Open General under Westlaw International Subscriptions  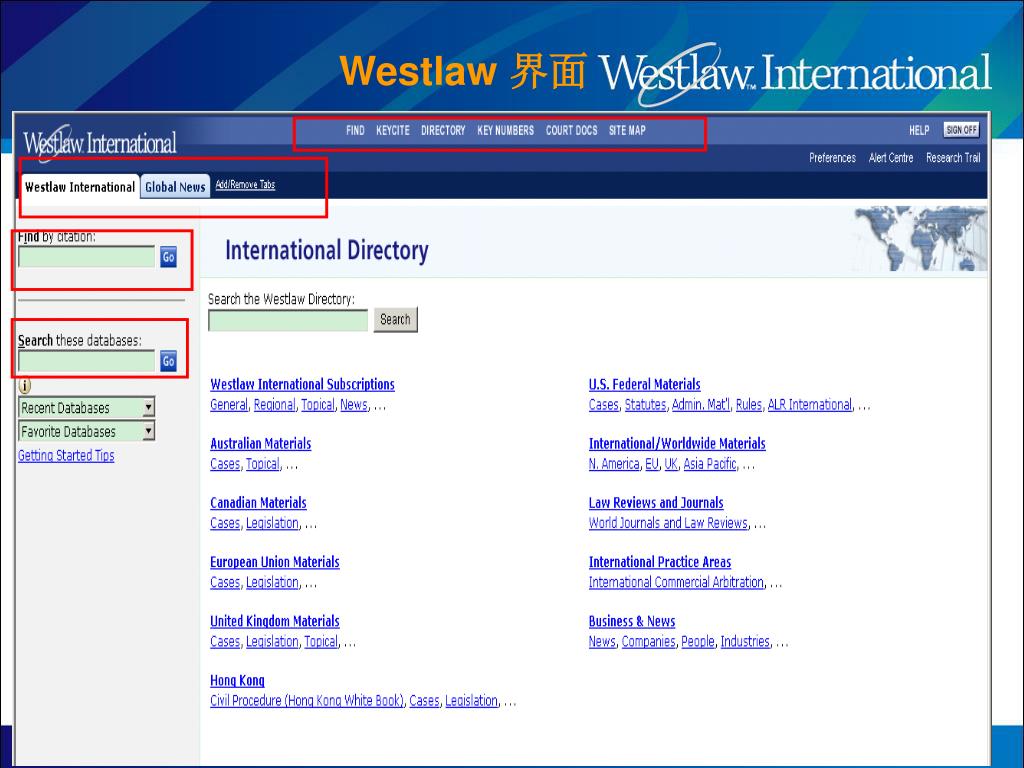tap(229, 405)
